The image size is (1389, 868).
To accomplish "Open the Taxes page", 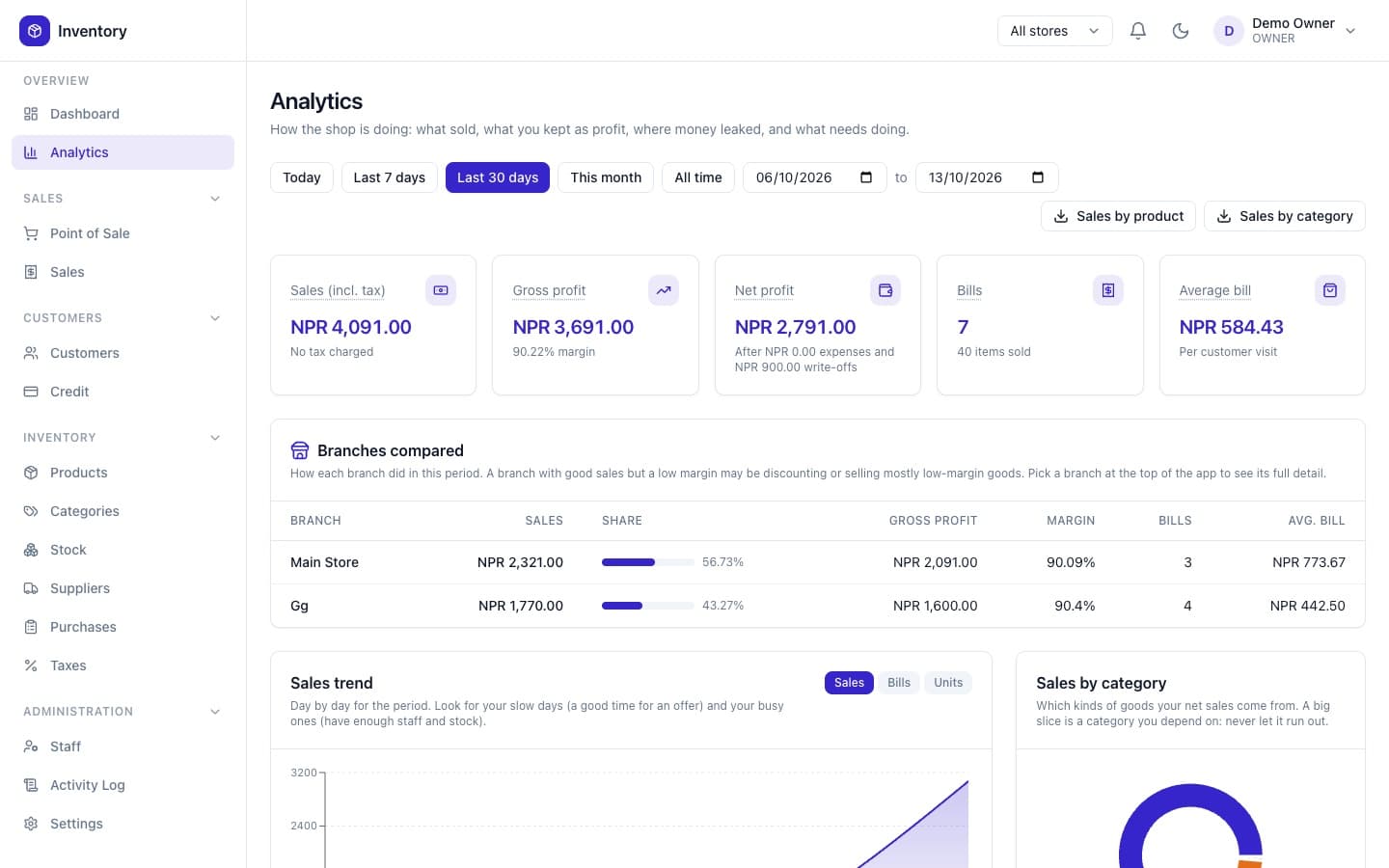I will pos(123,665).
